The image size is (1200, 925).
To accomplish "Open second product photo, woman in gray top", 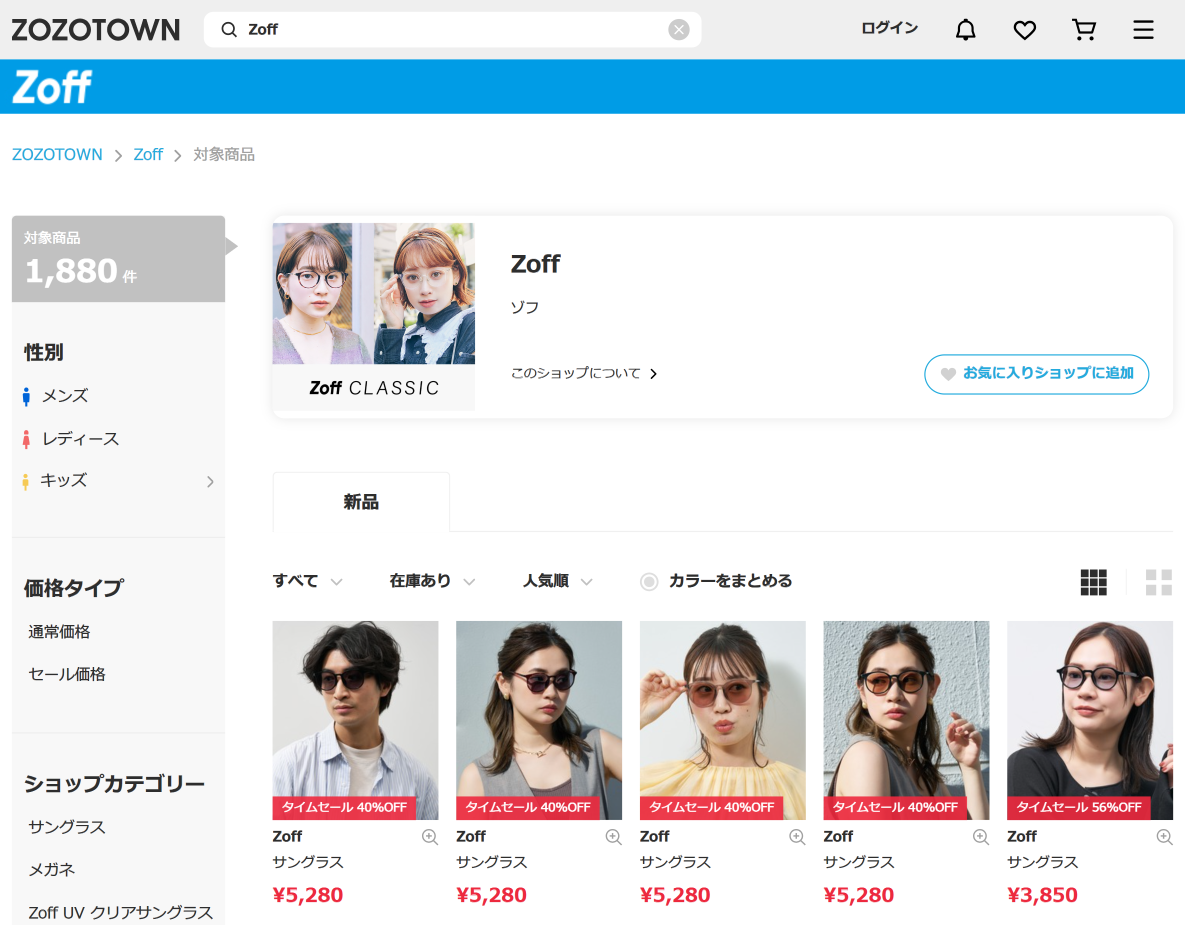I will 539,721.
